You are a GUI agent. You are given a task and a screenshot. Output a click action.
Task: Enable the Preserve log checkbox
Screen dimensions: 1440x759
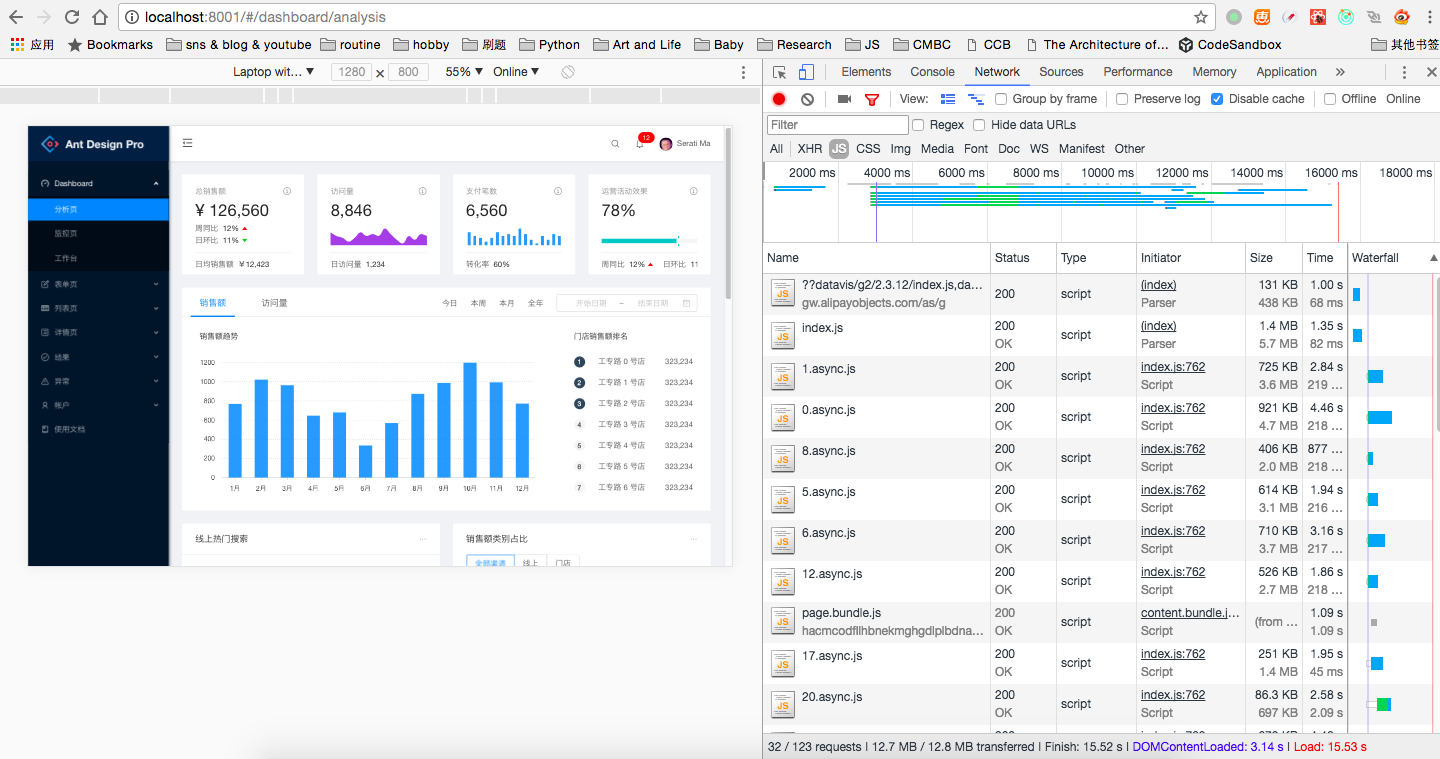(x=1122, y=99)
